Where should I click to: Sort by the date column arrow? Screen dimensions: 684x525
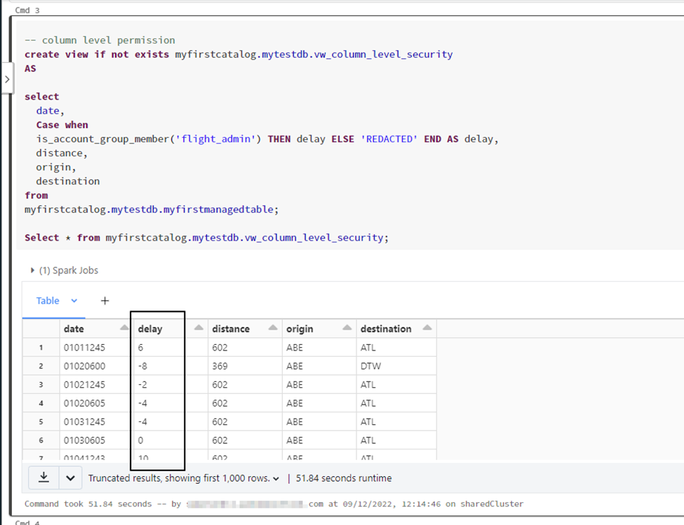pos(124,327)
